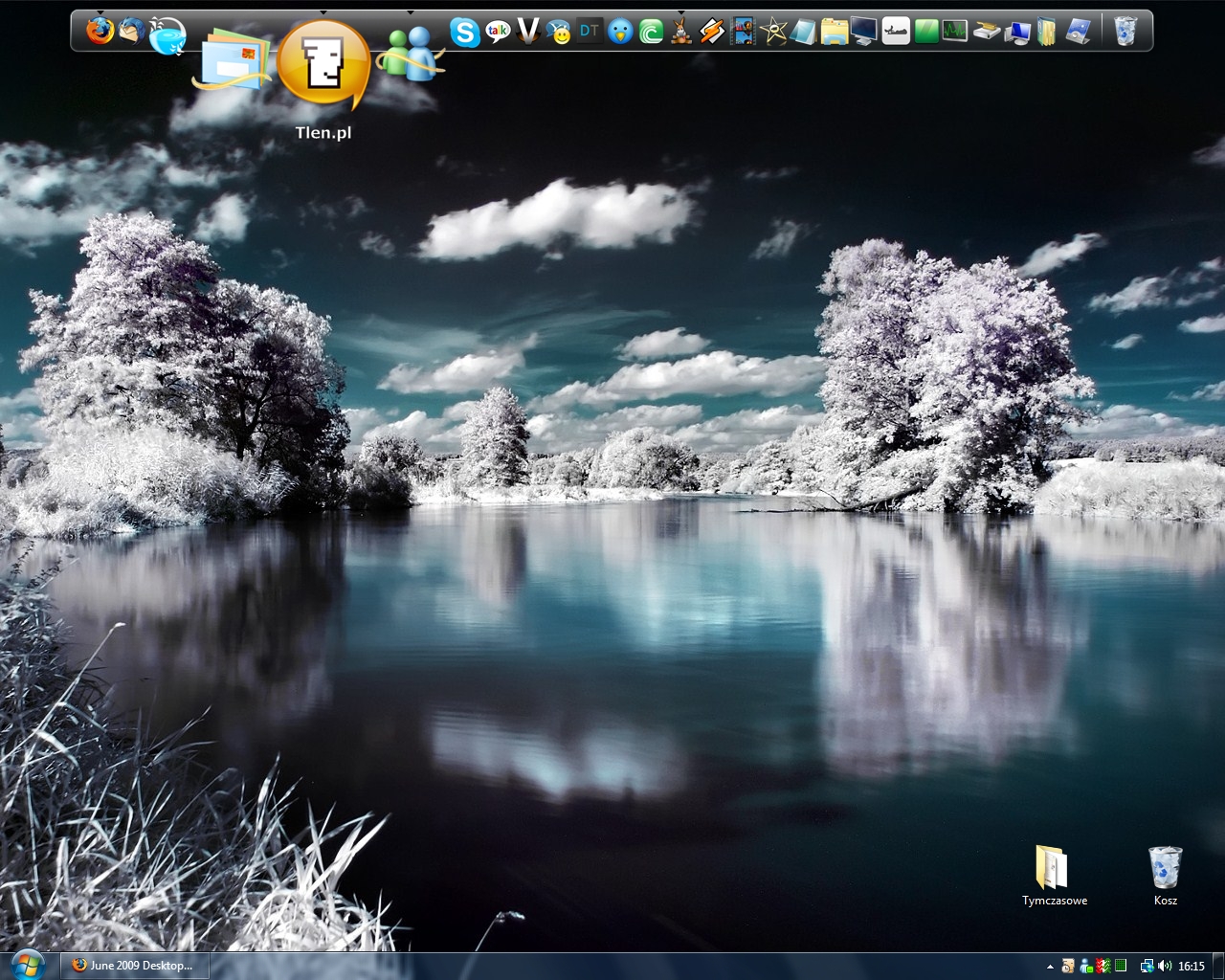Open the Notepad dock icon
Viewport: 1225px width, 980px height.
point(803,32)
